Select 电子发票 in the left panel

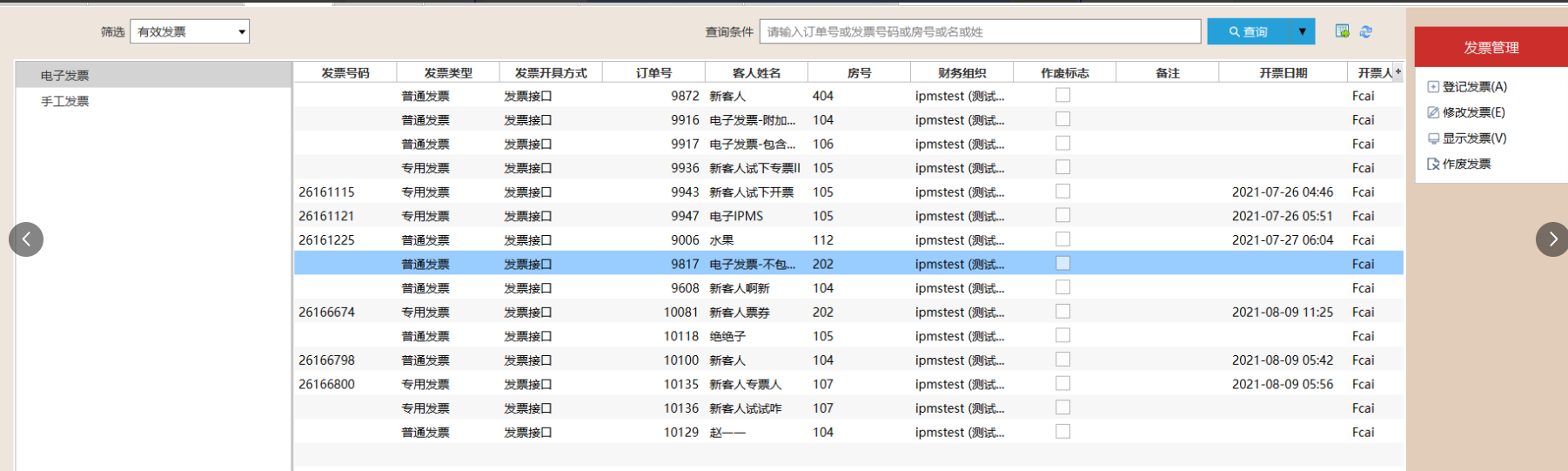pos(65,76)
